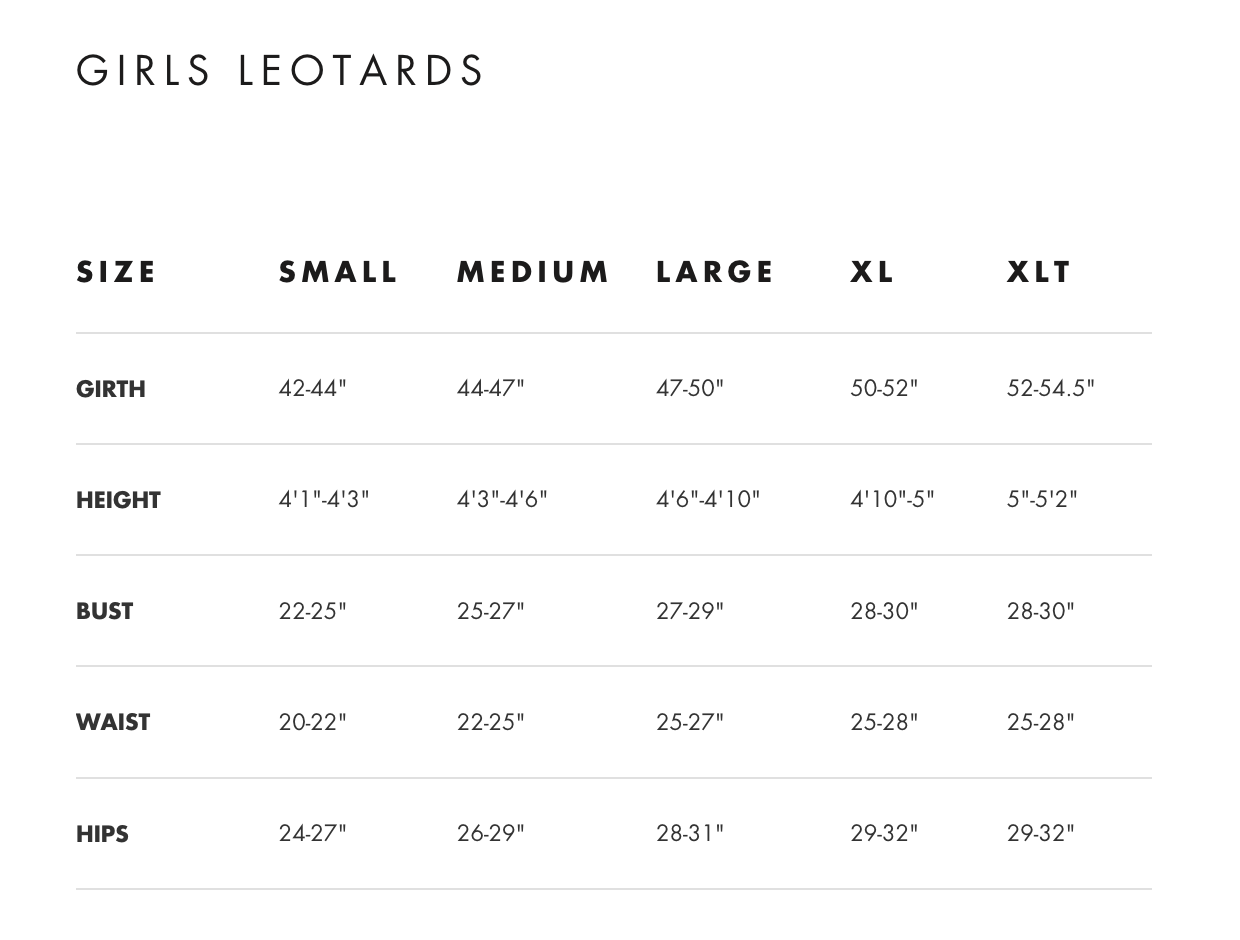Click the 27-29" bust value
Image resolution: width=1240 pixels, height=940 pixels.
(x=690, y=610)
